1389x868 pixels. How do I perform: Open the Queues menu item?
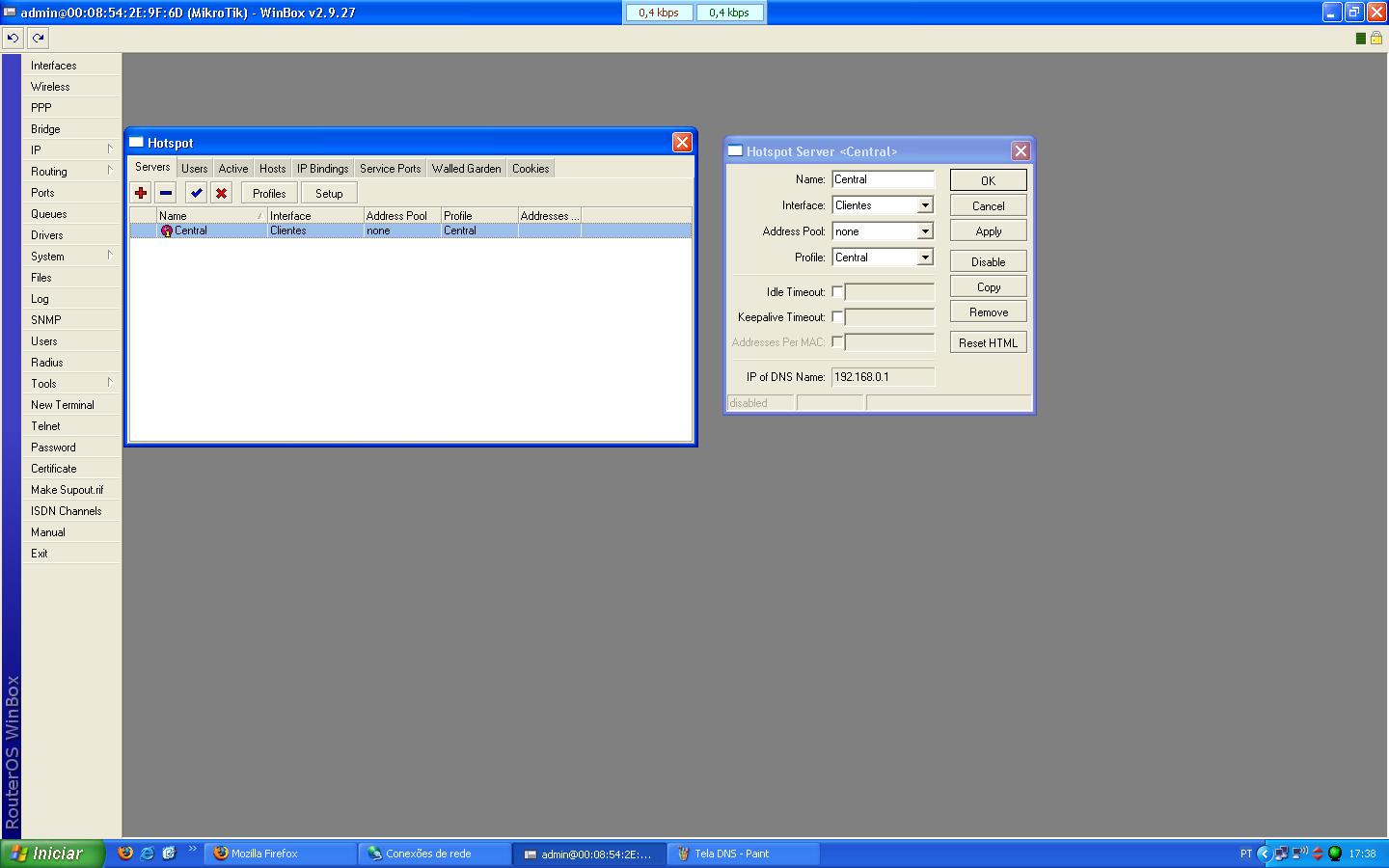pos(72,214)
